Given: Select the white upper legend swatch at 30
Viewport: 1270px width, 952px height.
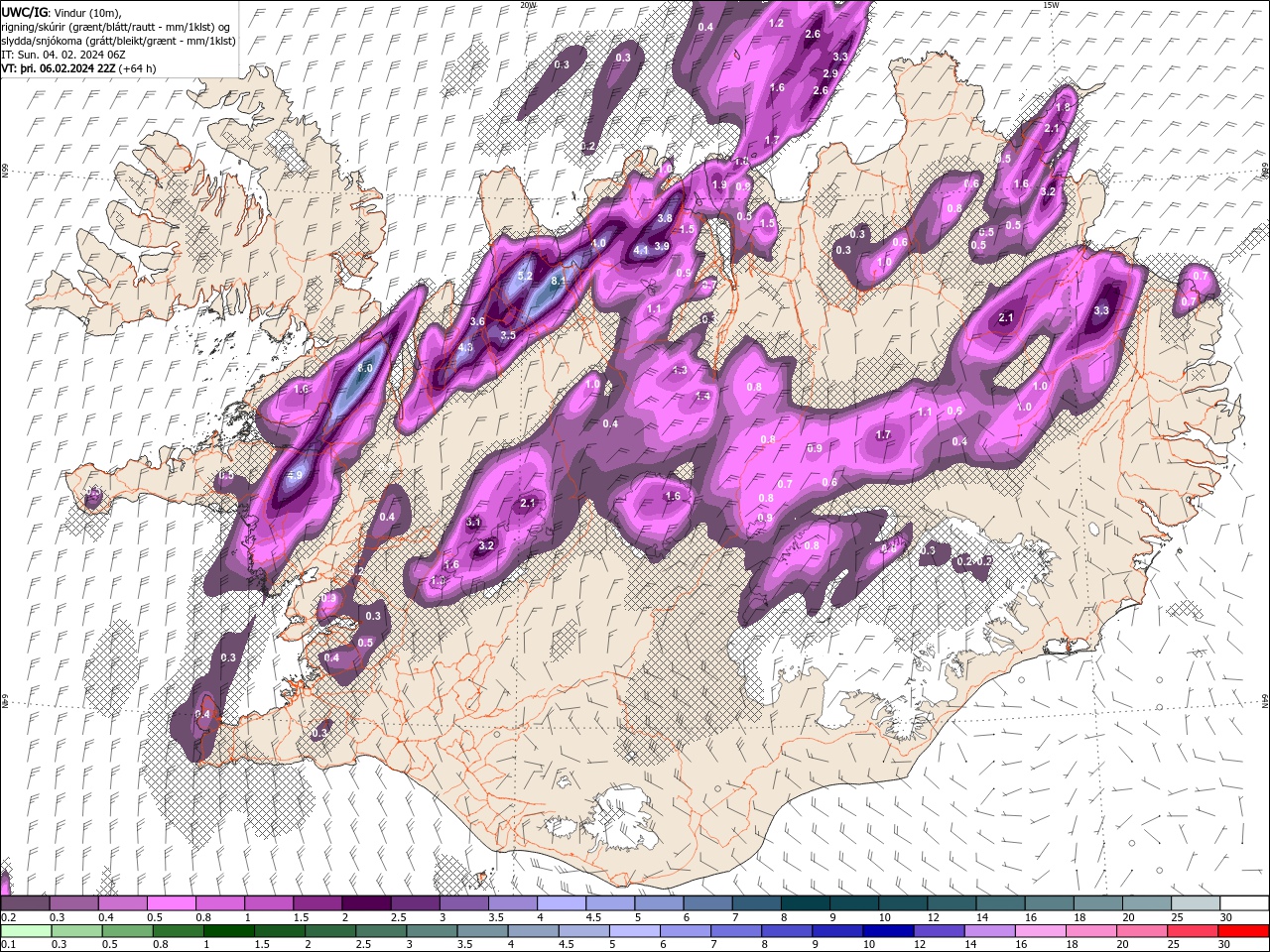Looking at the screenshot, I should 1244,903.
